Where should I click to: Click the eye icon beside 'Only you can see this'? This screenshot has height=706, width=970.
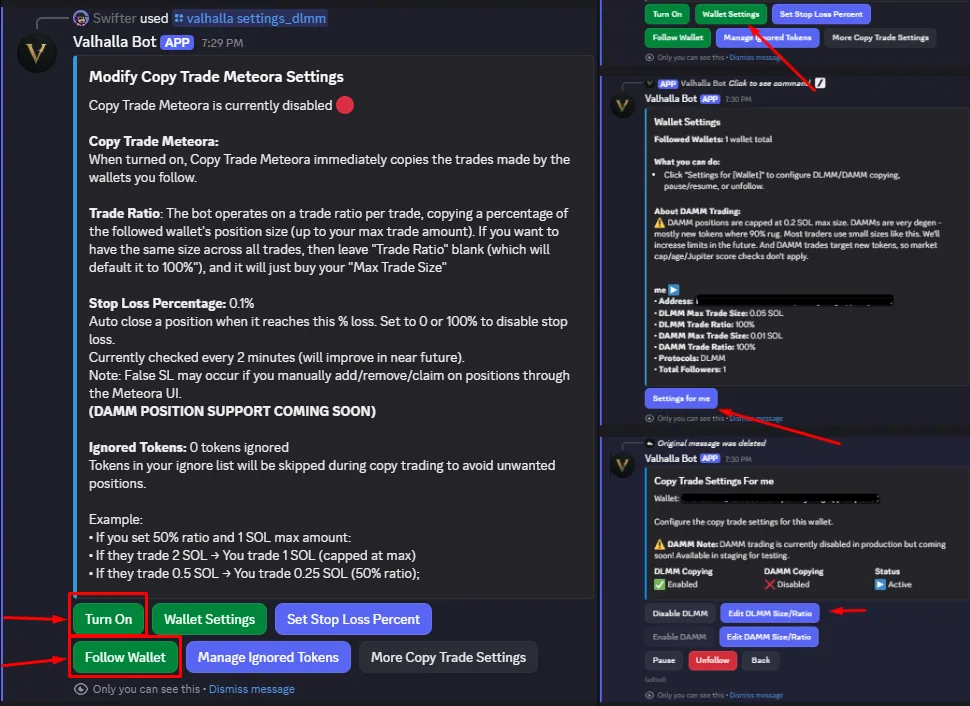coord(80,689)
